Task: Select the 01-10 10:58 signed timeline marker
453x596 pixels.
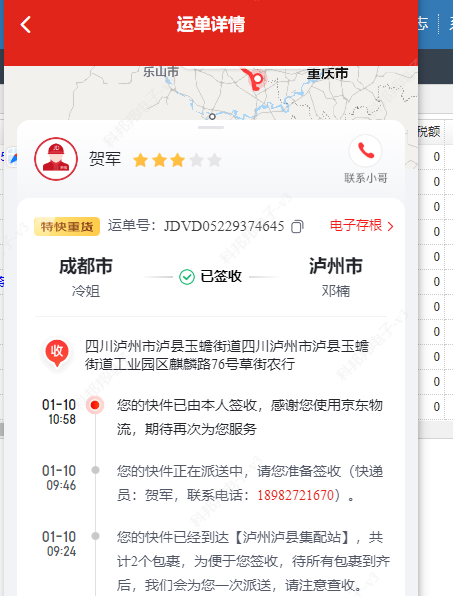Action: tap(95, 405)
